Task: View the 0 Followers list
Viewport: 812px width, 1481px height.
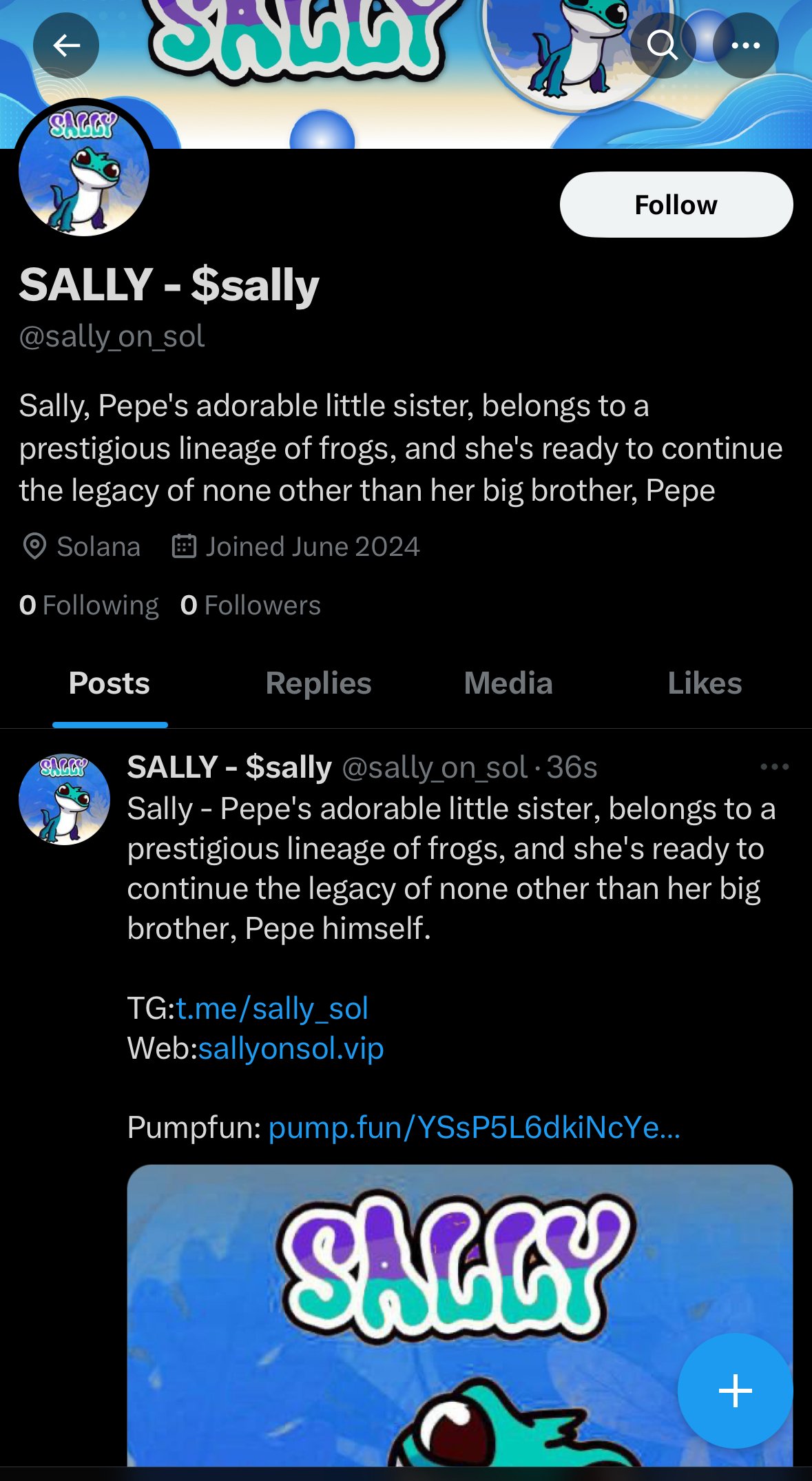Action: pyautogui.click(x=251, y=605)
